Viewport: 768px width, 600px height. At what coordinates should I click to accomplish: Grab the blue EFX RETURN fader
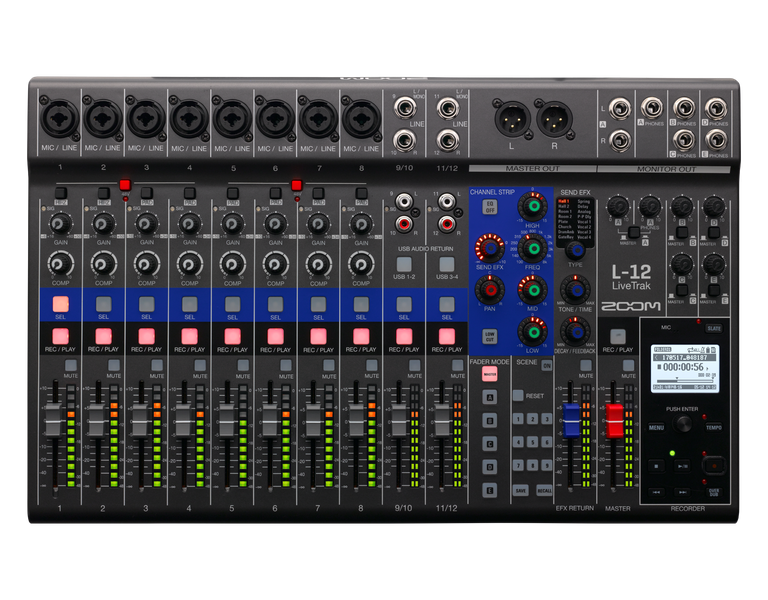(572, 420)
